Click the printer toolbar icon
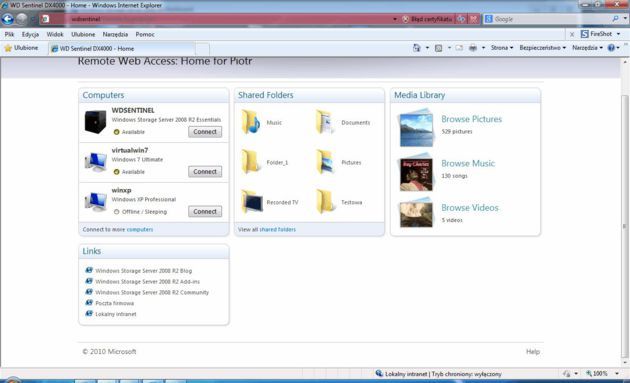630x383 pixels. [x=473, y=48]
